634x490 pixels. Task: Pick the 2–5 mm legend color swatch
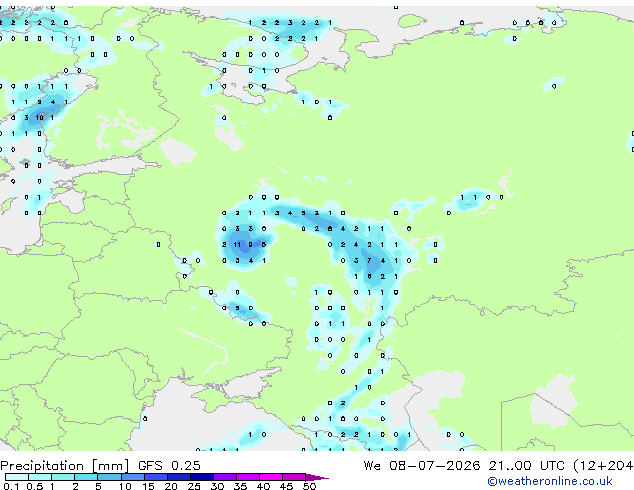[x=86, y=477]
